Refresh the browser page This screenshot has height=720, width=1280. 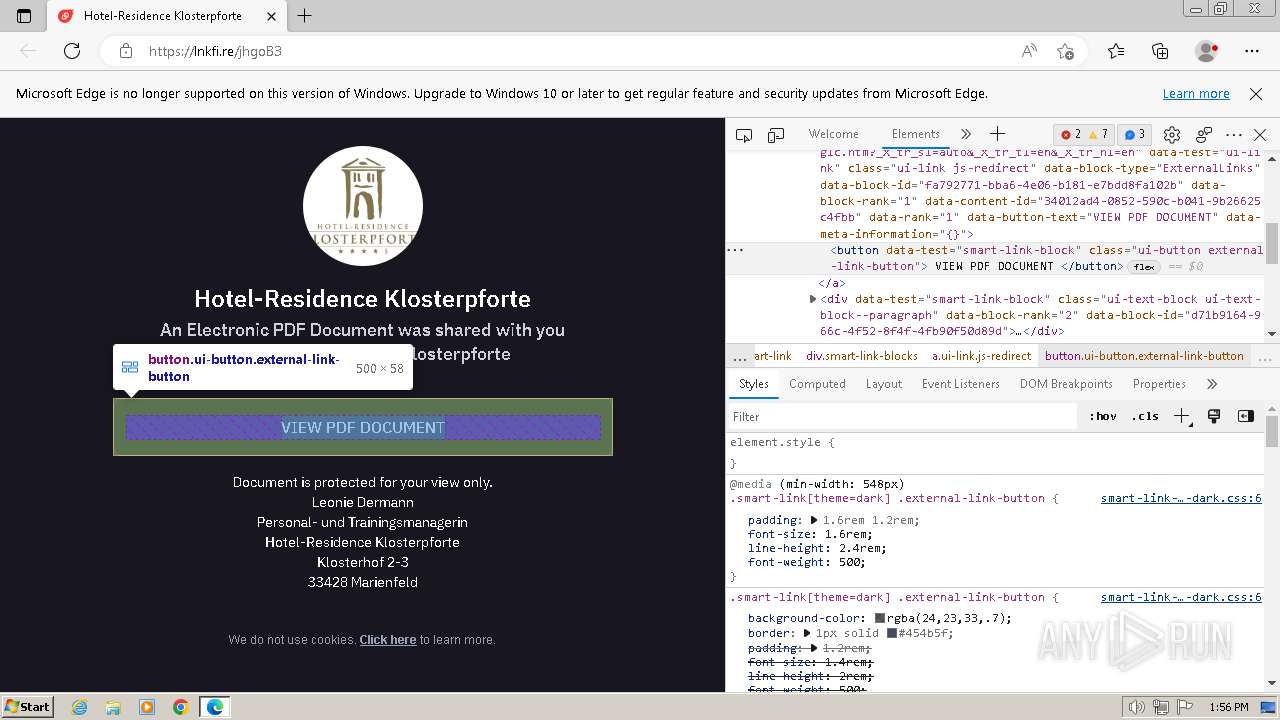pyautogui.click(x=72, y=51)
